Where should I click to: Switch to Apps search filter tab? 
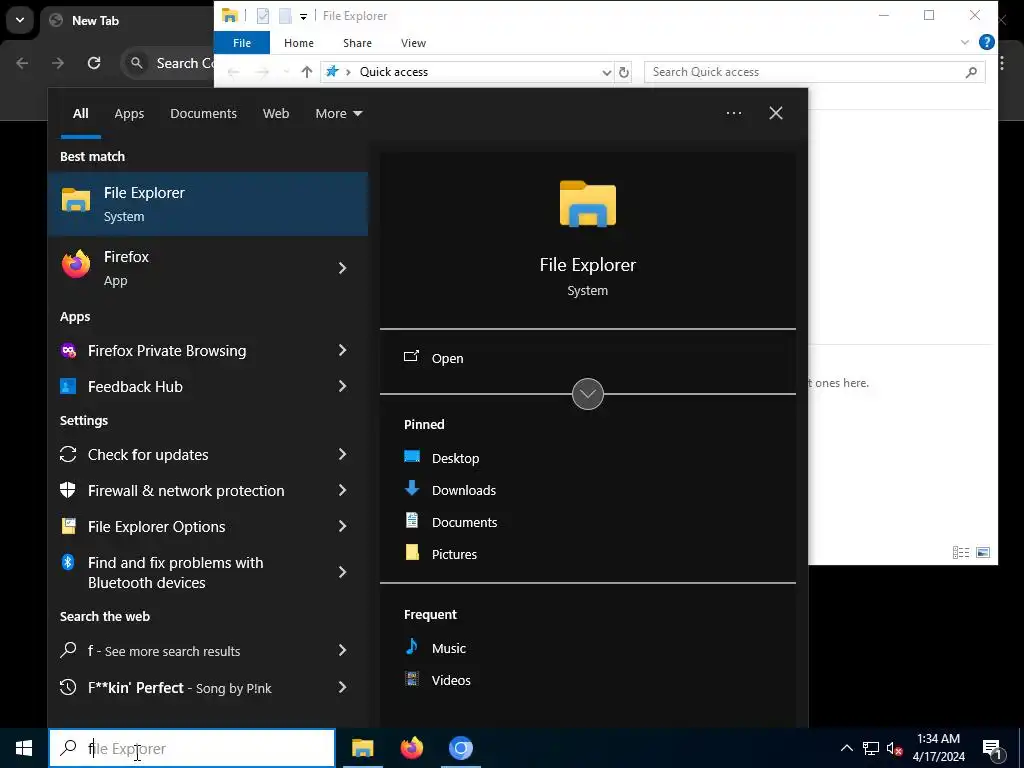(129, 114)
